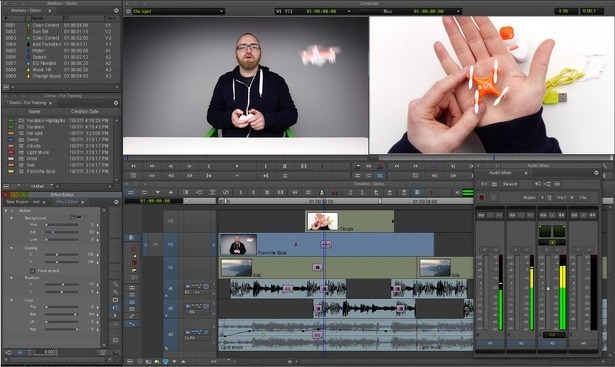Screen dimensions: 615x367
Task: Click the Creation Date column header in bin
Action: (84, 111)
